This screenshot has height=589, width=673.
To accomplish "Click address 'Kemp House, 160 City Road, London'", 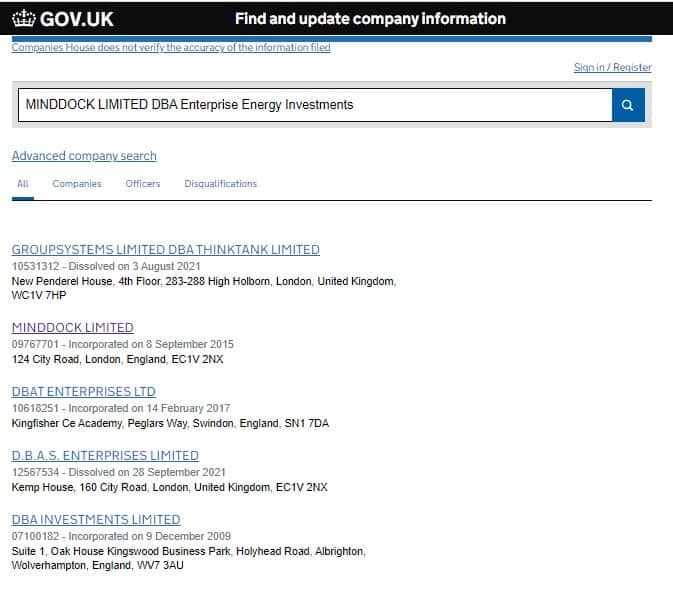I will 100,487.
